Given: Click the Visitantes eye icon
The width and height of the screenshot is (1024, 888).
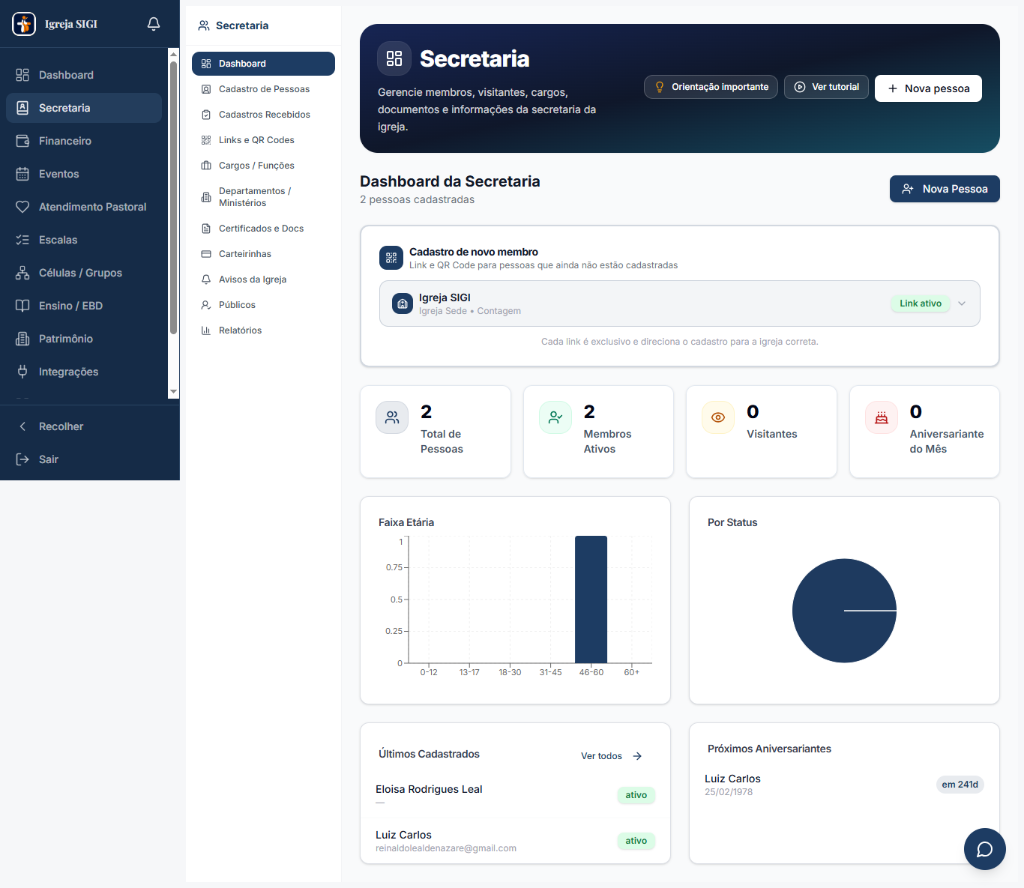Looking at the screenshot, I should tap(718, 418).
